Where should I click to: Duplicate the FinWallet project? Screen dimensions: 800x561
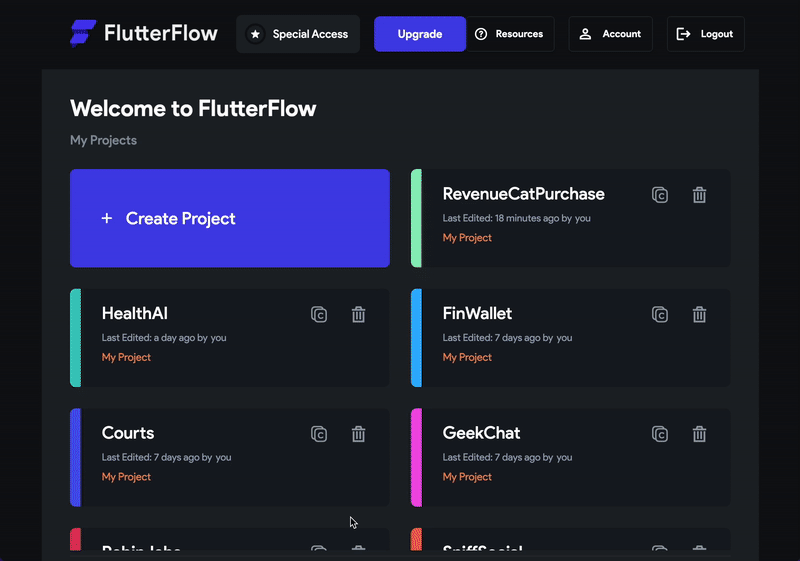[660, 315]
